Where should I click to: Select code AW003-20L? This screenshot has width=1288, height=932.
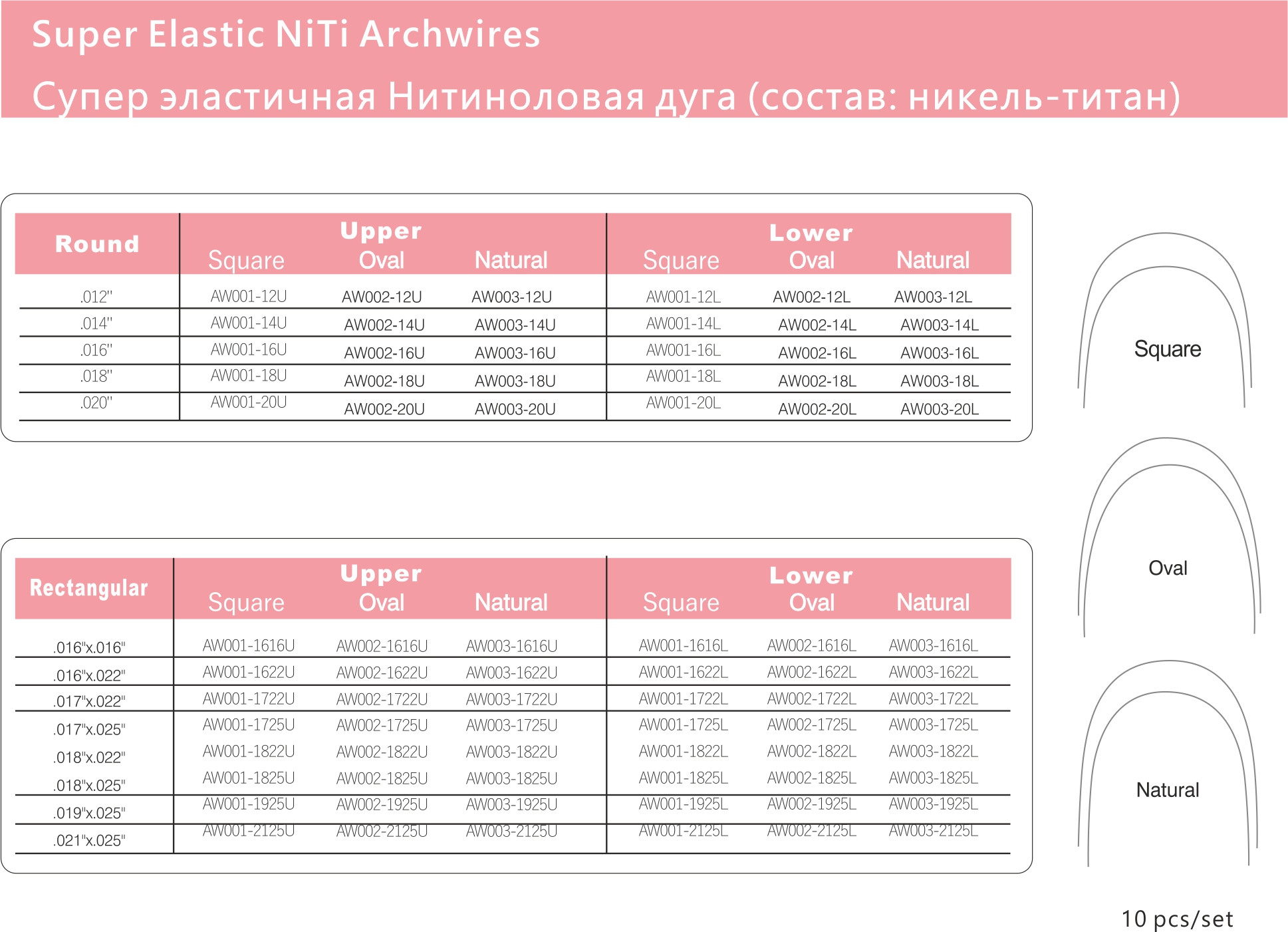940,408
